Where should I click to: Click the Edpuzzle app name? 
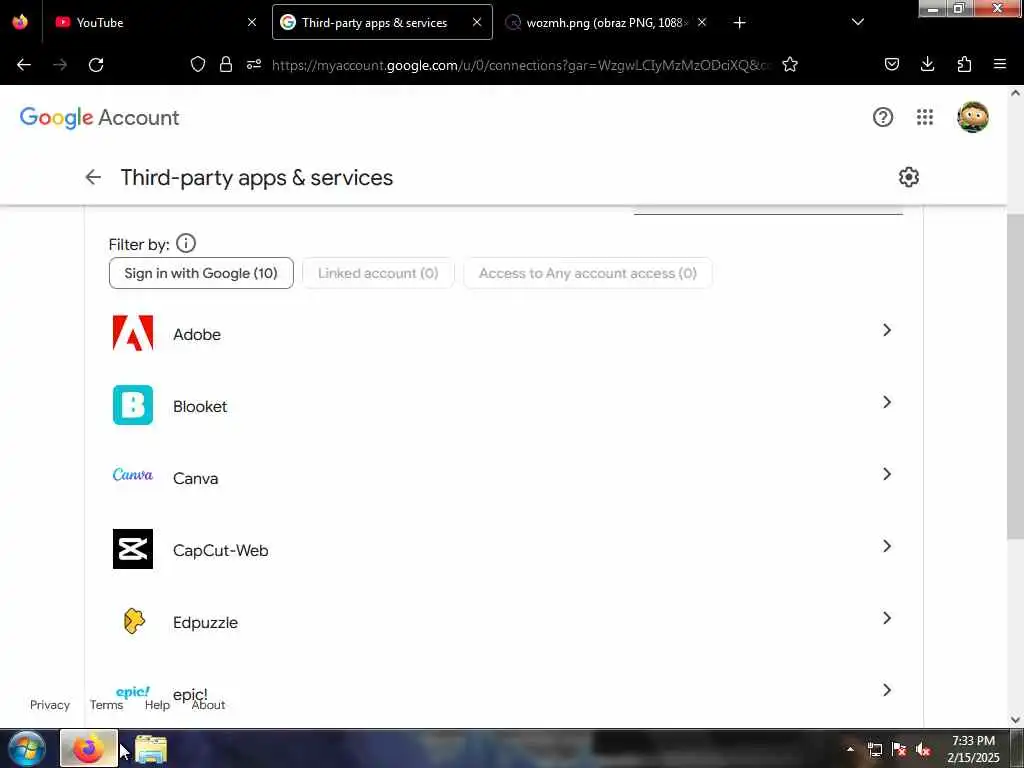205,622
